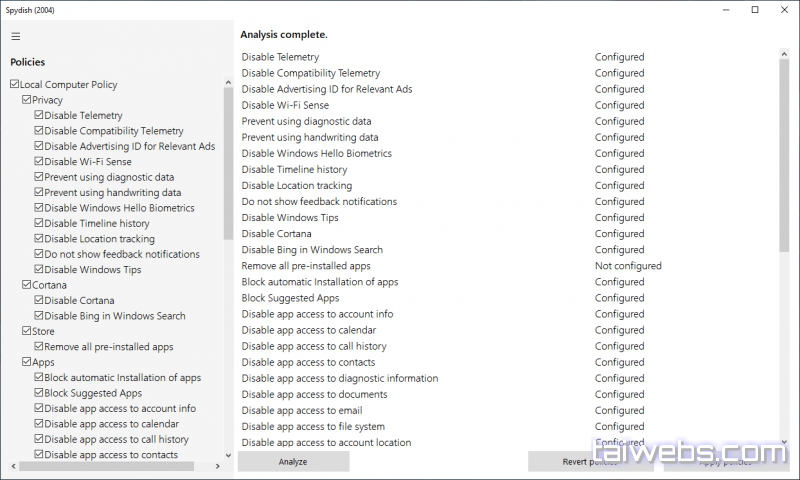800x480 pixels.
Task: Select Block Suggested Apps in results list
Action: 290,298
